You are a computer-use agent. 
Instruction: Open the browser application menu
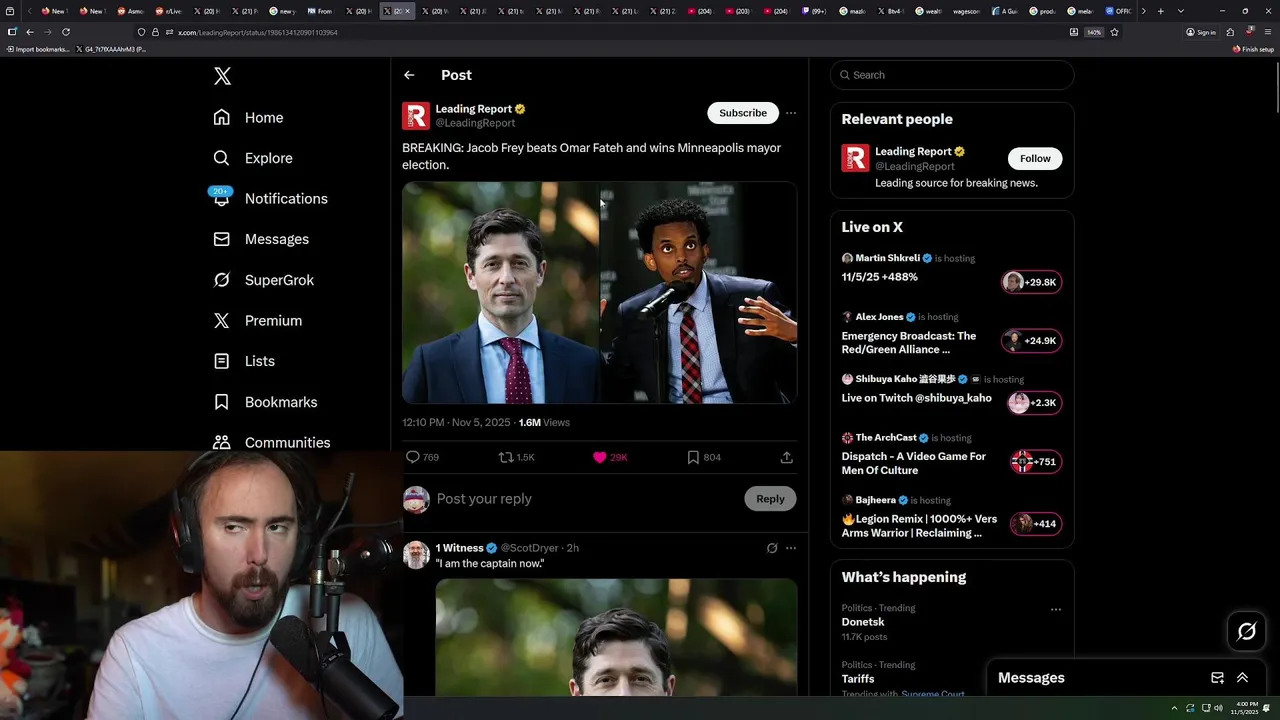click(x=1267, y=32)
